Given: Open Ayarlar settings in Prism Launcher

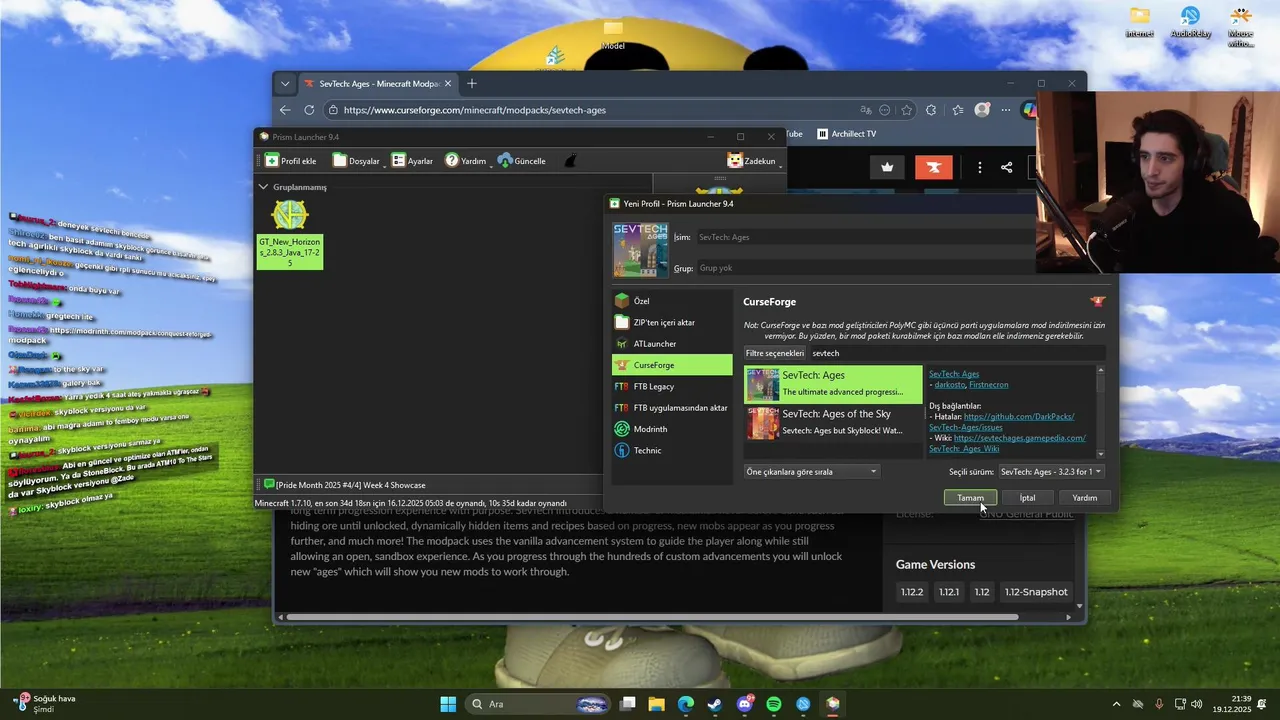Looking at the screenshot, I should click(x=412, y=161).
